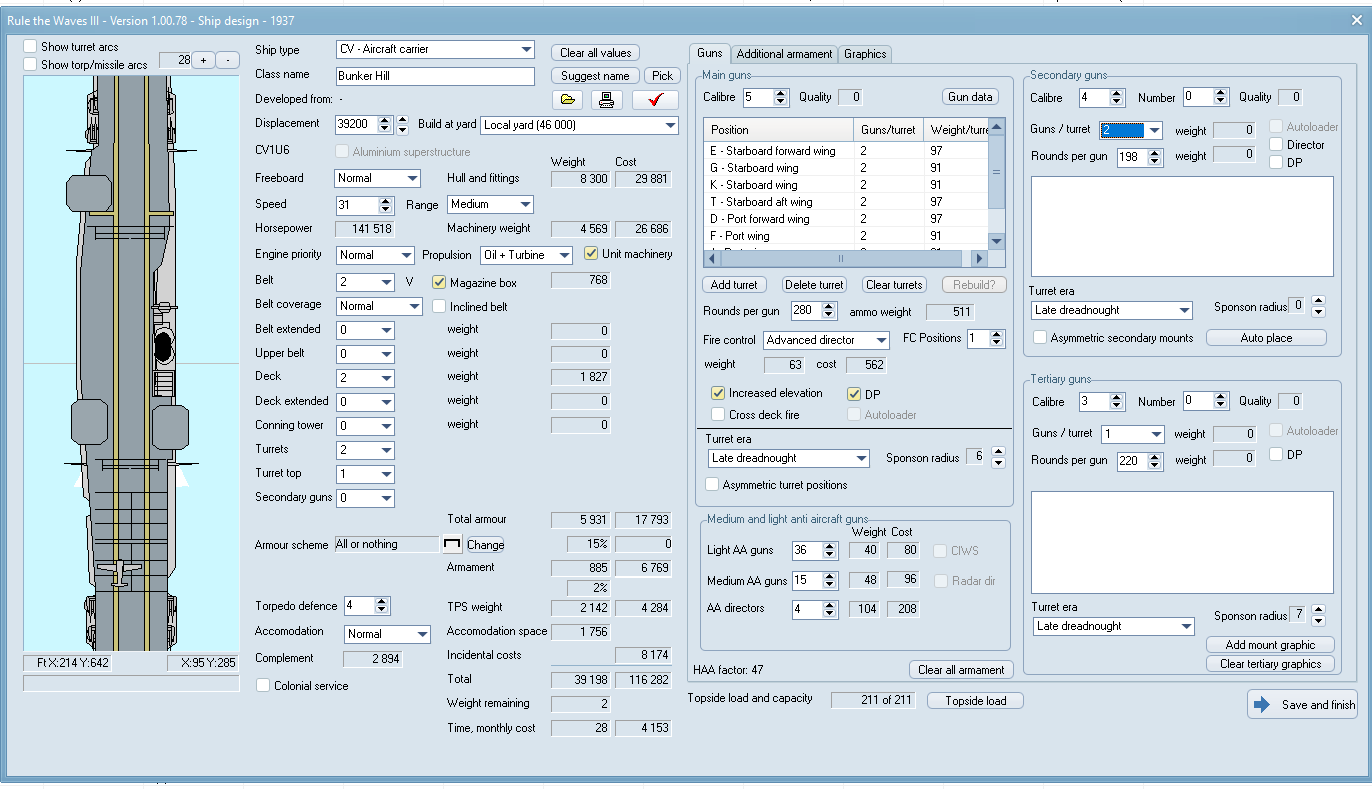The height and width of the screenshot is (789, 1372).
Task: Increase main gun Calibre spinner
Action: [781, 93]
